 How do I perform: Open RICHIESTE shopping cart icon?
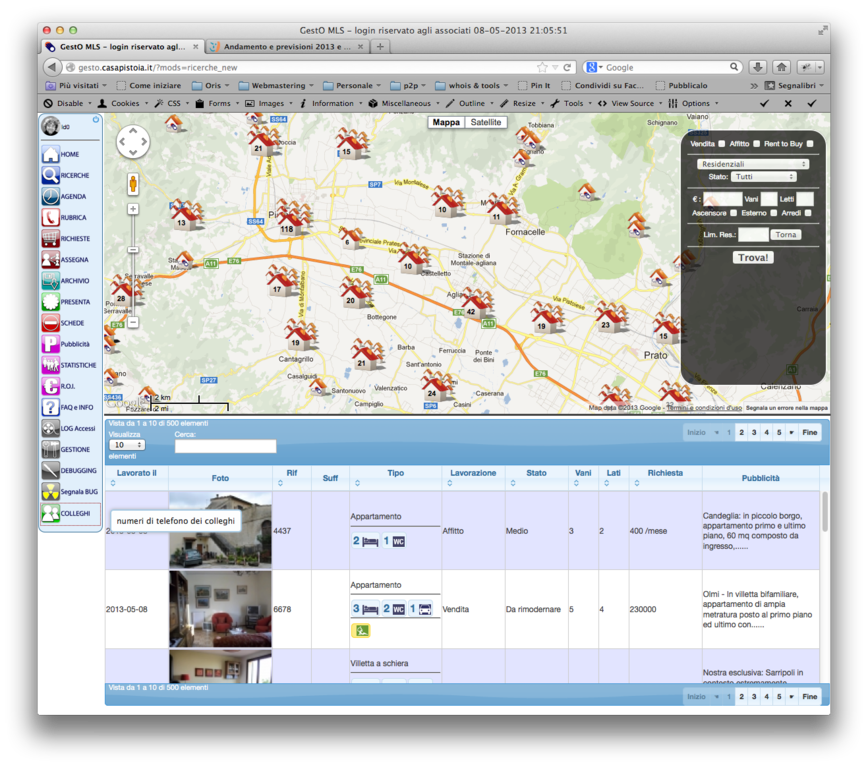[50, 238]
